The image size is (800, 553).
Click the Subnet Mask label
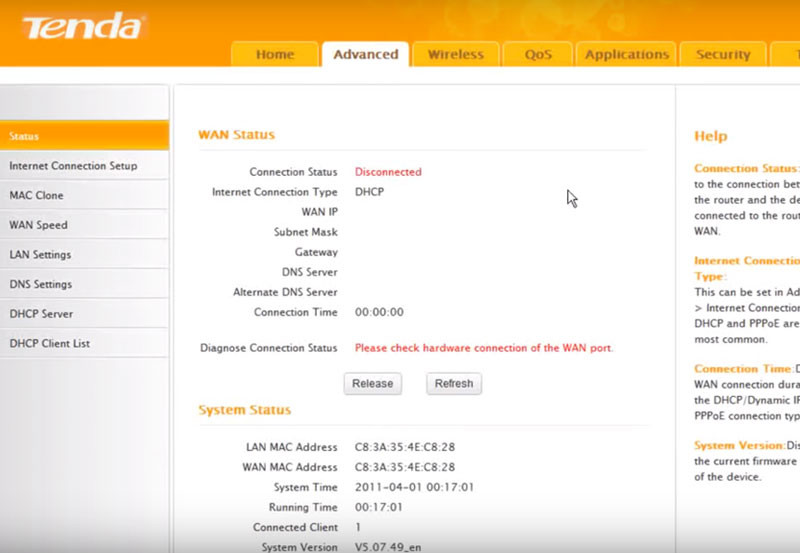pyautogui.click(x=306, y=232)
